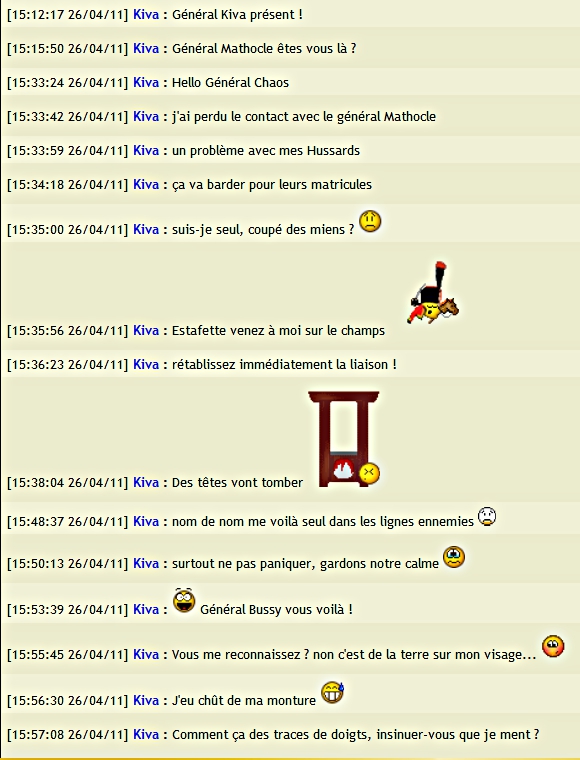The height and width of the screenshot is (760, 580).
Task: Click Kiva's name on the 15:38:04 message
Action: (146, 482)
